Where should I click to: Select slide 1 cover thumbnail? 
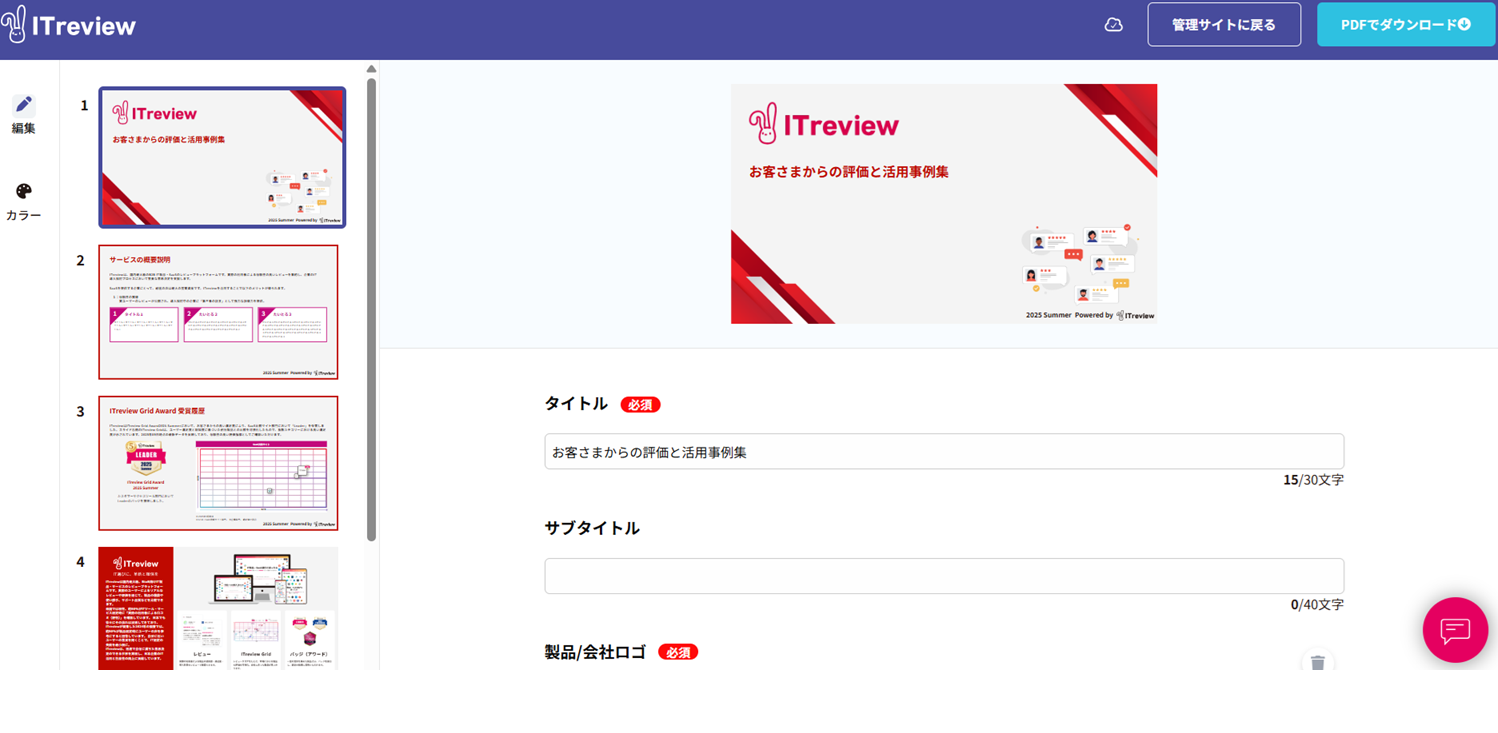222,157
